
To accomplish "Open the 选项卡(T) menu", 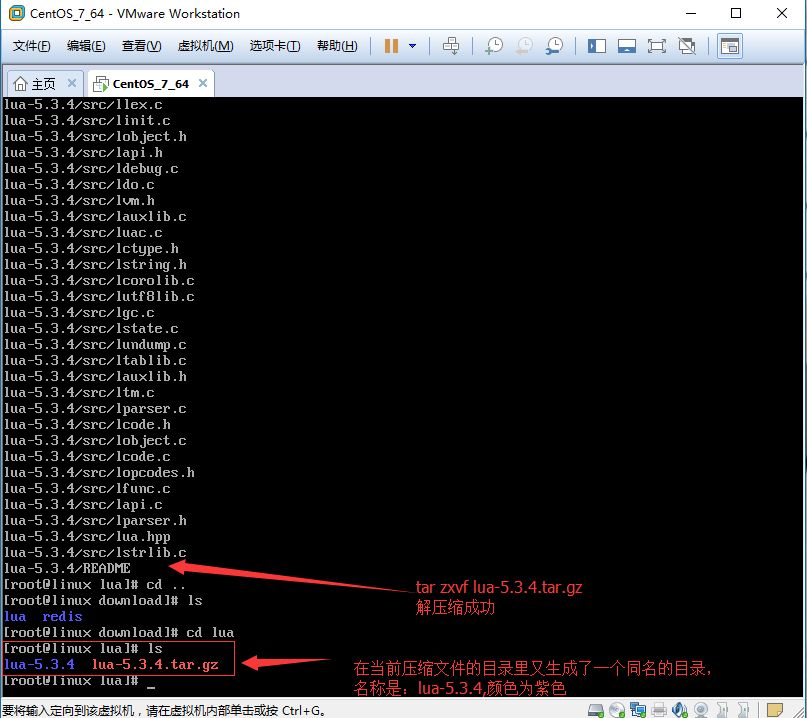I will tap(275, 46).
